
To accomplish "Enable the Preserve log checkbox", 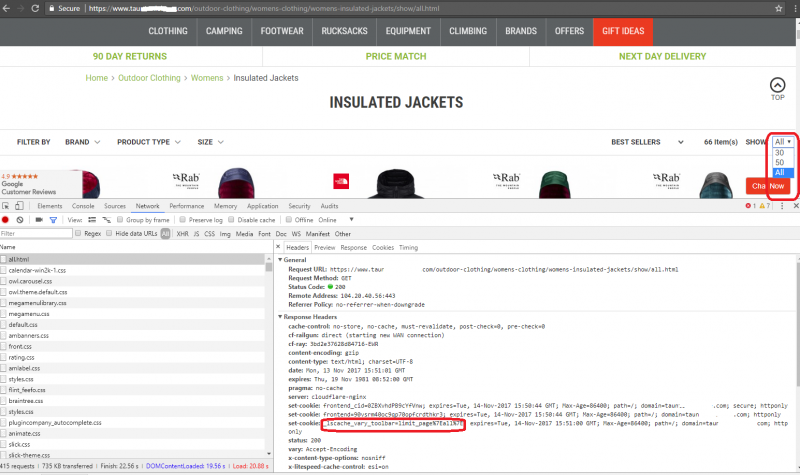I will point(182,219).
